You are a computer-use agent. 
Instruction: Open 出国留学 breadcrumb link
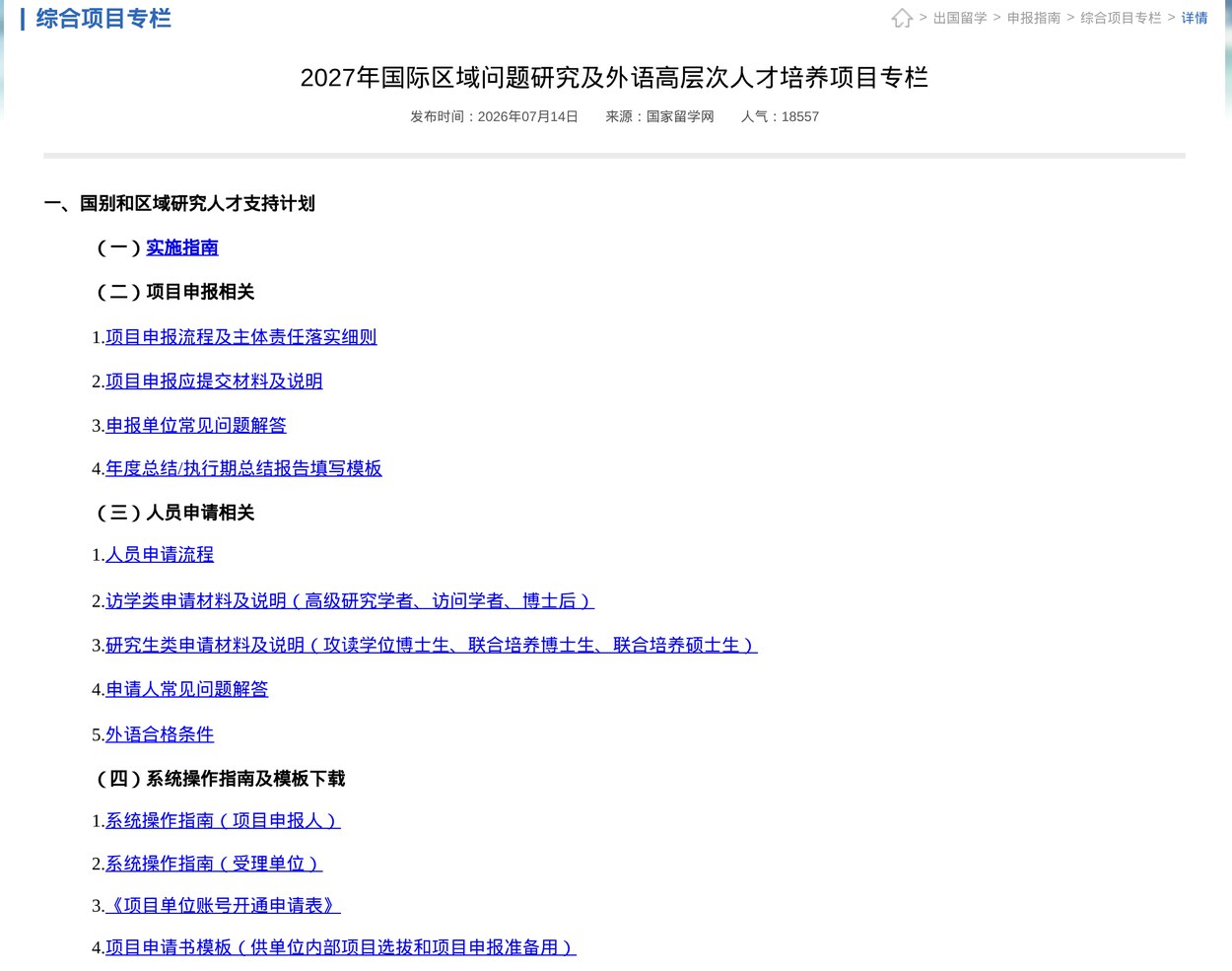pyautogui.click(x=960, y=18)
